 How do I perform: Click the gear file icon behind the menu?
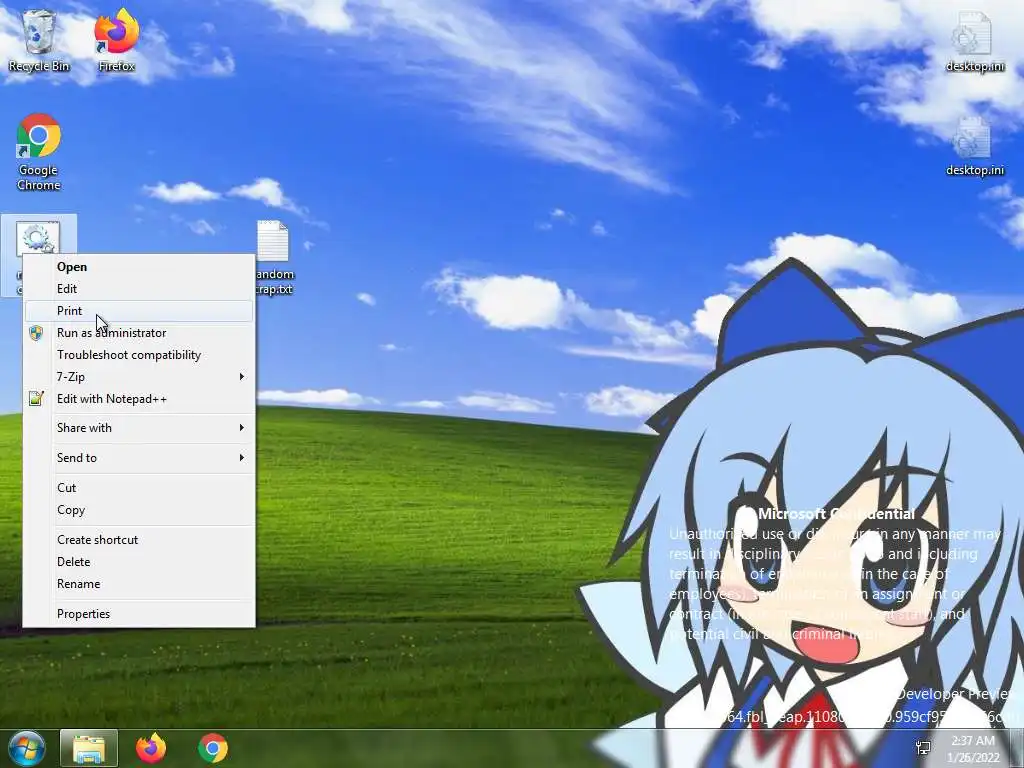tap(38, 237)
